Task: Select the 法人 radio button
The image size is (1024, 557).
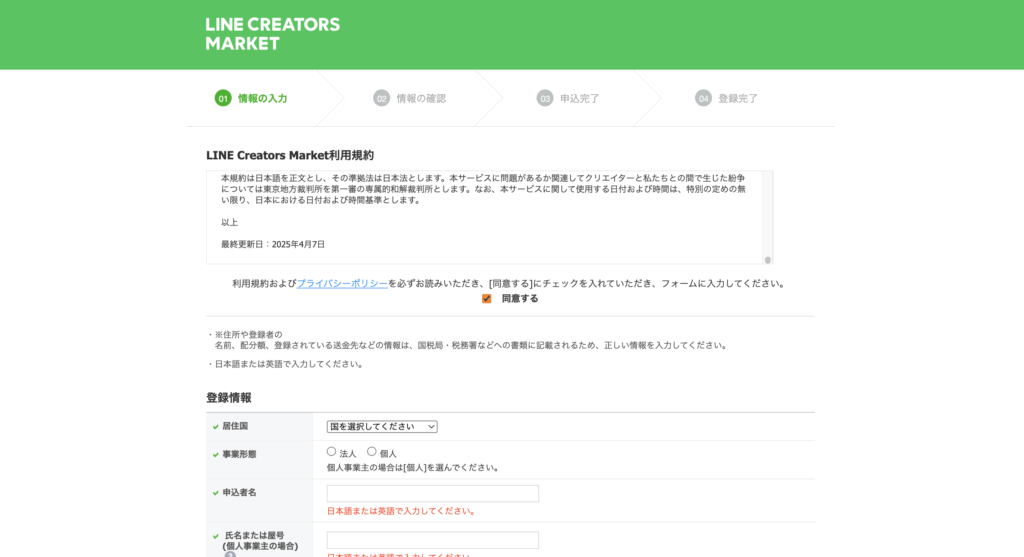Action: (x=332, y=452)
